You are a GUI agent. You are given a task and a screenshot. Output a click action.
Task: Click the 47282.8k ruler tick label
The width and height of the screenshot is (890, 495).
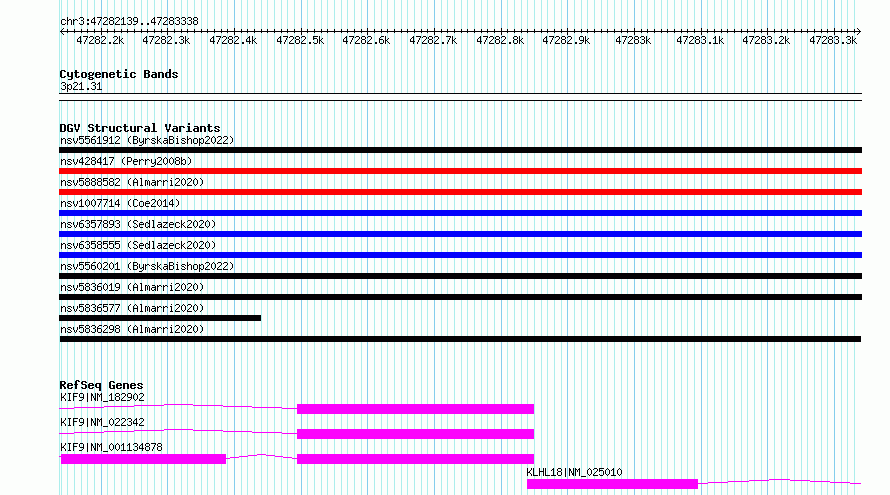pyautogui.click(x=500, y=41)
